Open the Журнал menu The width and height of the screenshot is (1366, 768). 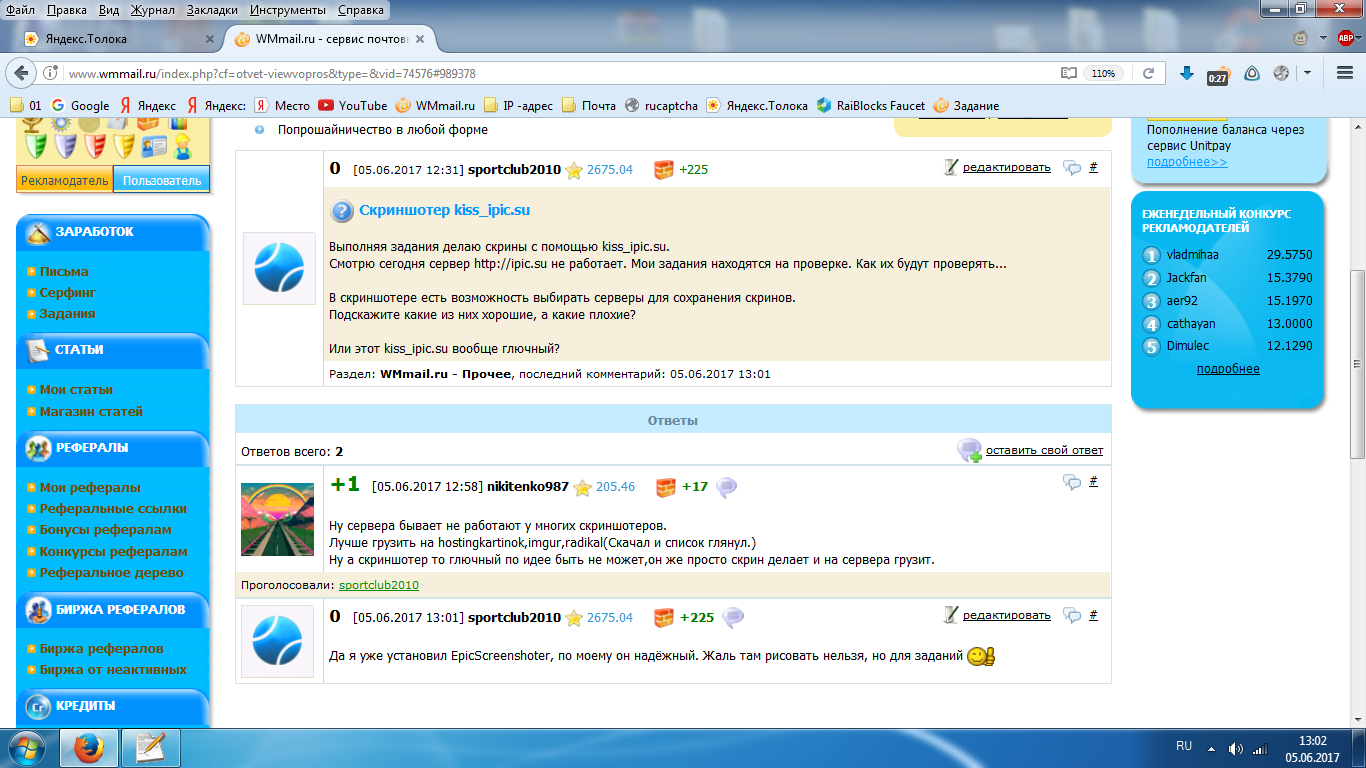[151, 9]
